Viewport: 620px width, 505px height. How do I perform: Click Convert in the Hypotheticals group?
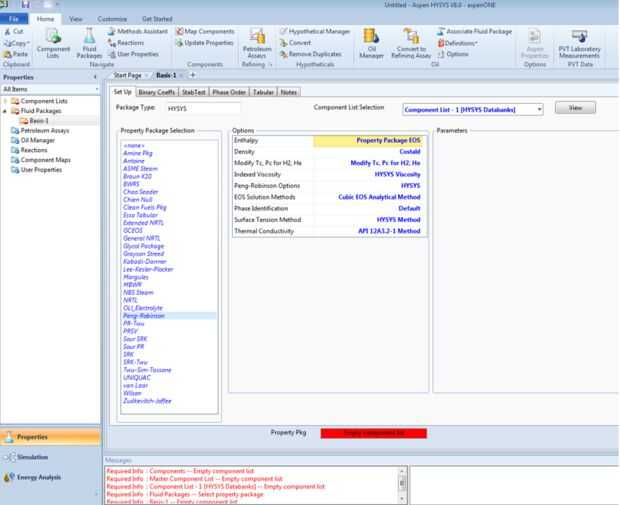click(296, 43)
